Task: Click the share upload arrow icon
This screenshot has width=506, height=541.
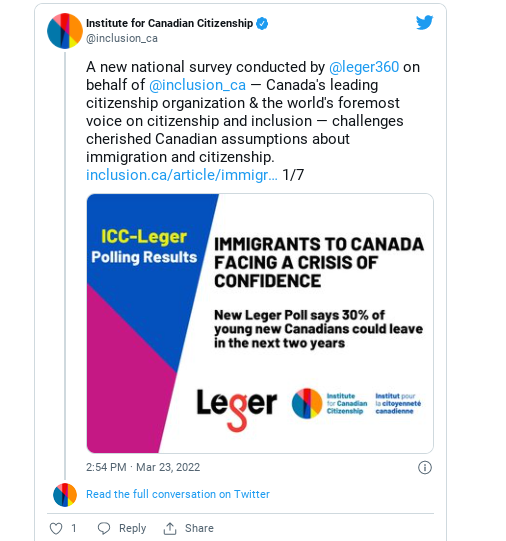Action: (x=170, y=528)
